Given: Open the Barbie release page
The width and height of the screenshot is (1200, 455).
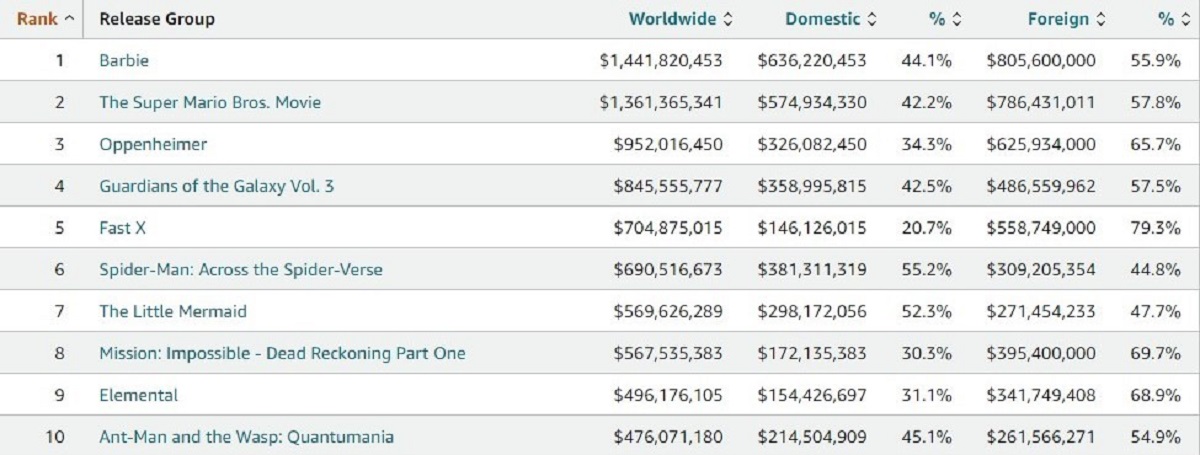Looking at the screenshot, I should 124,60.
